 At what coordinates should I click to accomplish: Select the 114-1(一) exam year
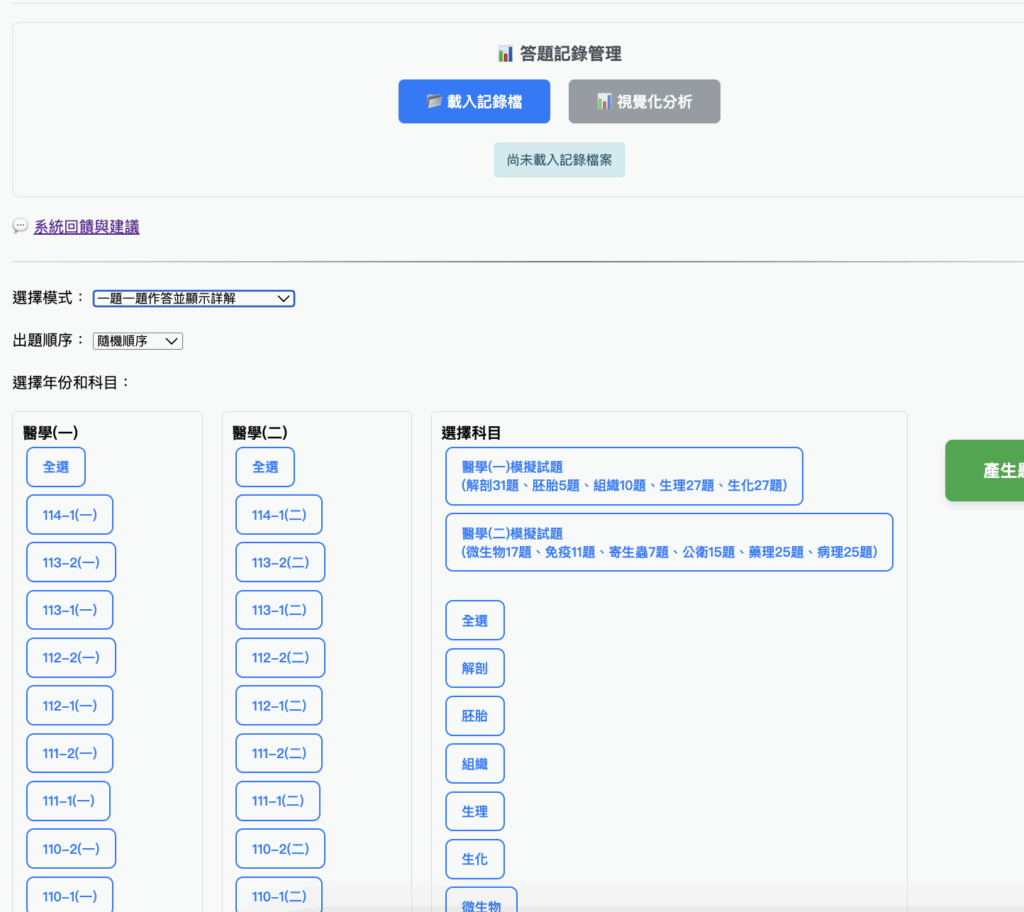click(x=70, y=515)
